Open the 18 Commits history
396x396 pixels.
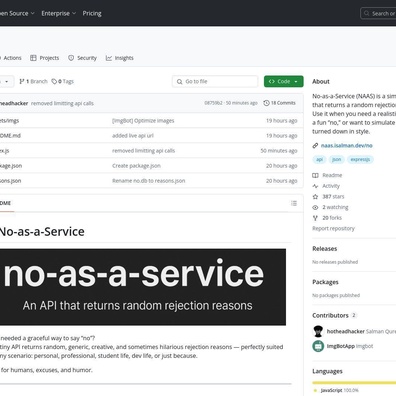(279, 103)
